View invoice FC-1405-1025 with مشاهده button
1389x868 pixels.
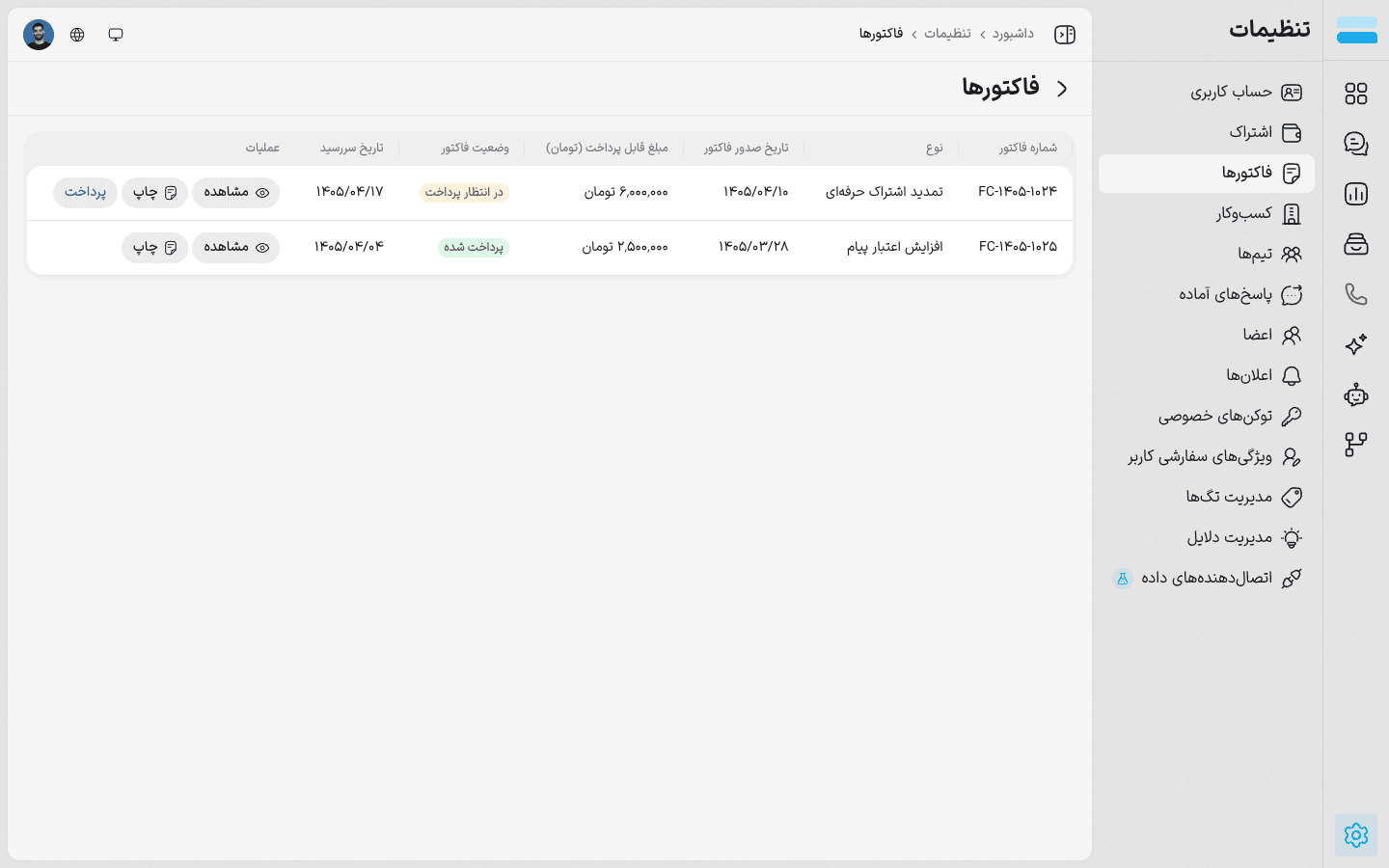coord(235,248)
